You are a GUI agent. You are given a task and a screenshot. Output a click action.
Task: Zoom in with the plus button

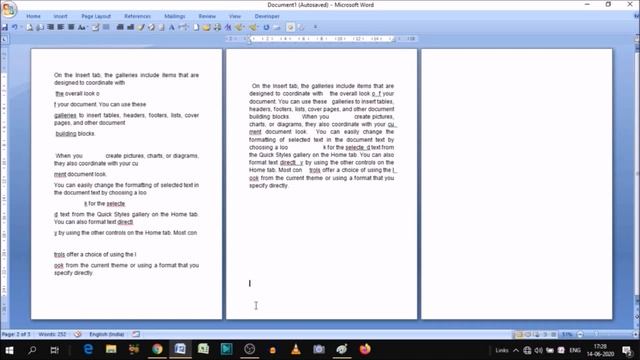point(635,335)
